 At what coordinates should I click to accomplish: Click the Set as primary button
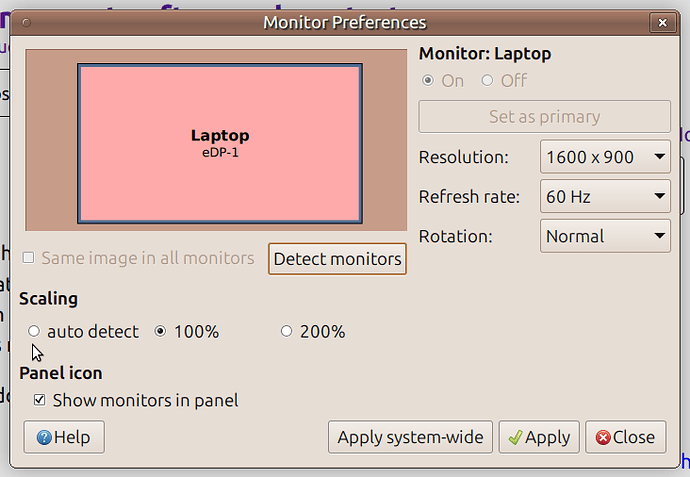click(544, 116)
